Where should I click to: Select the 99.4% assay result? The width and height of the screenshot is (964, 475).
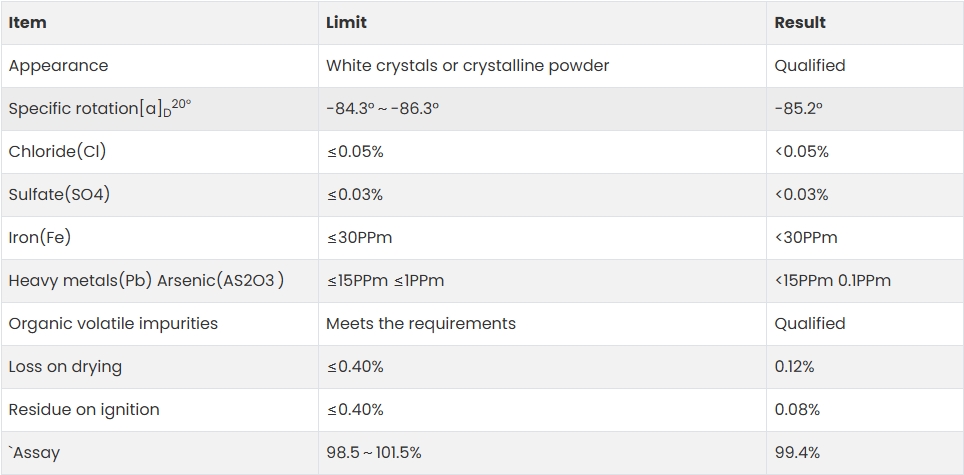(x=797, y=453)
